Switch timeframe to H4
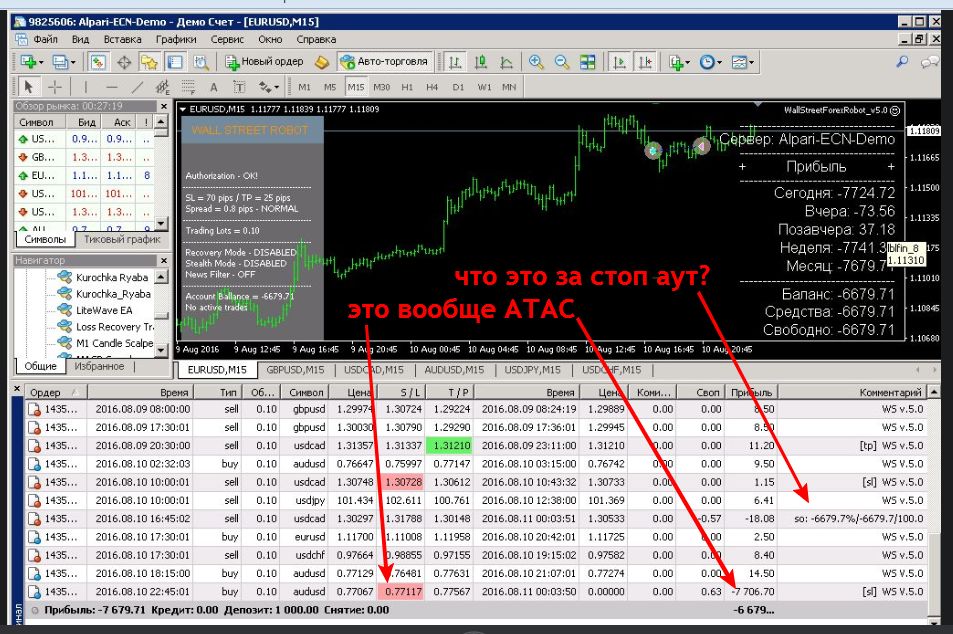Screen dimensions: 953x634 point(432,87)
